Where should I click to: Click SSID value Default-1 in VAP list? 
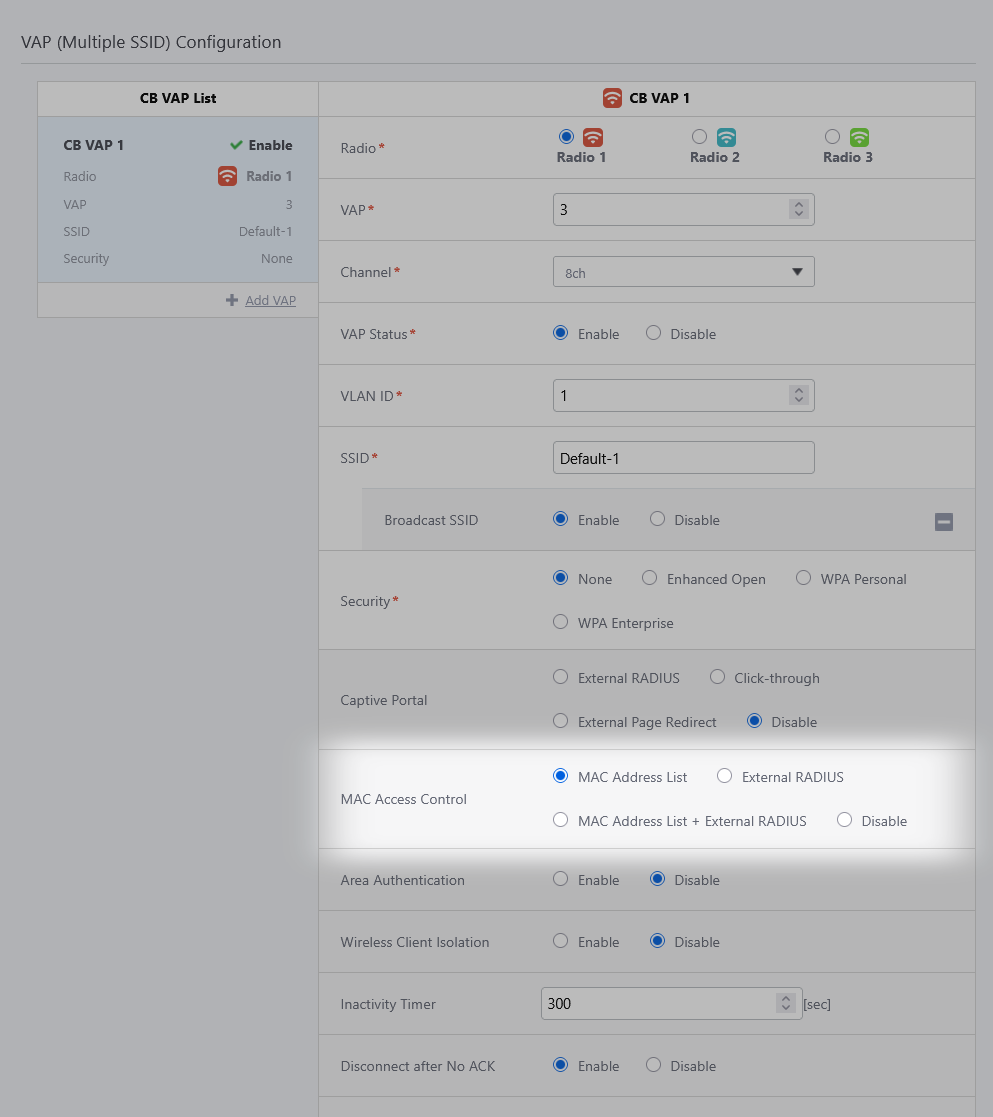266,232
